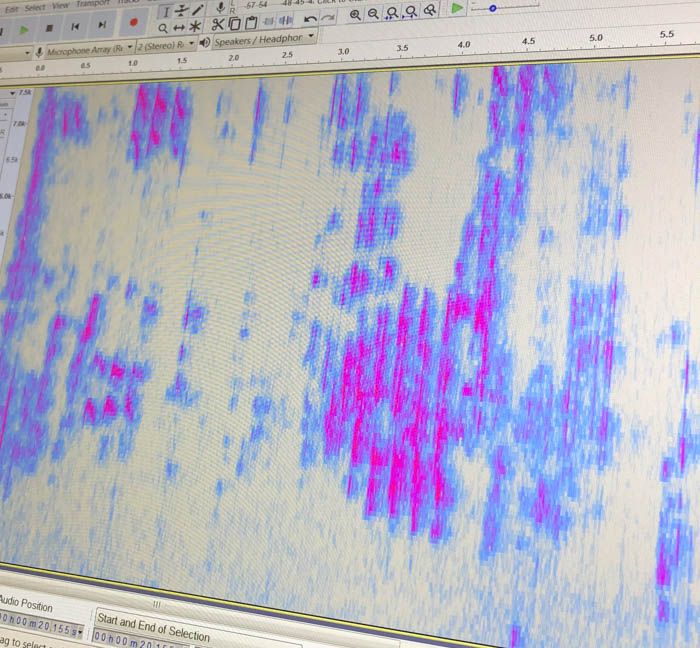Skip to the end of the track
700x648 pixels.
pyautogui.click(x=102, y=25)
